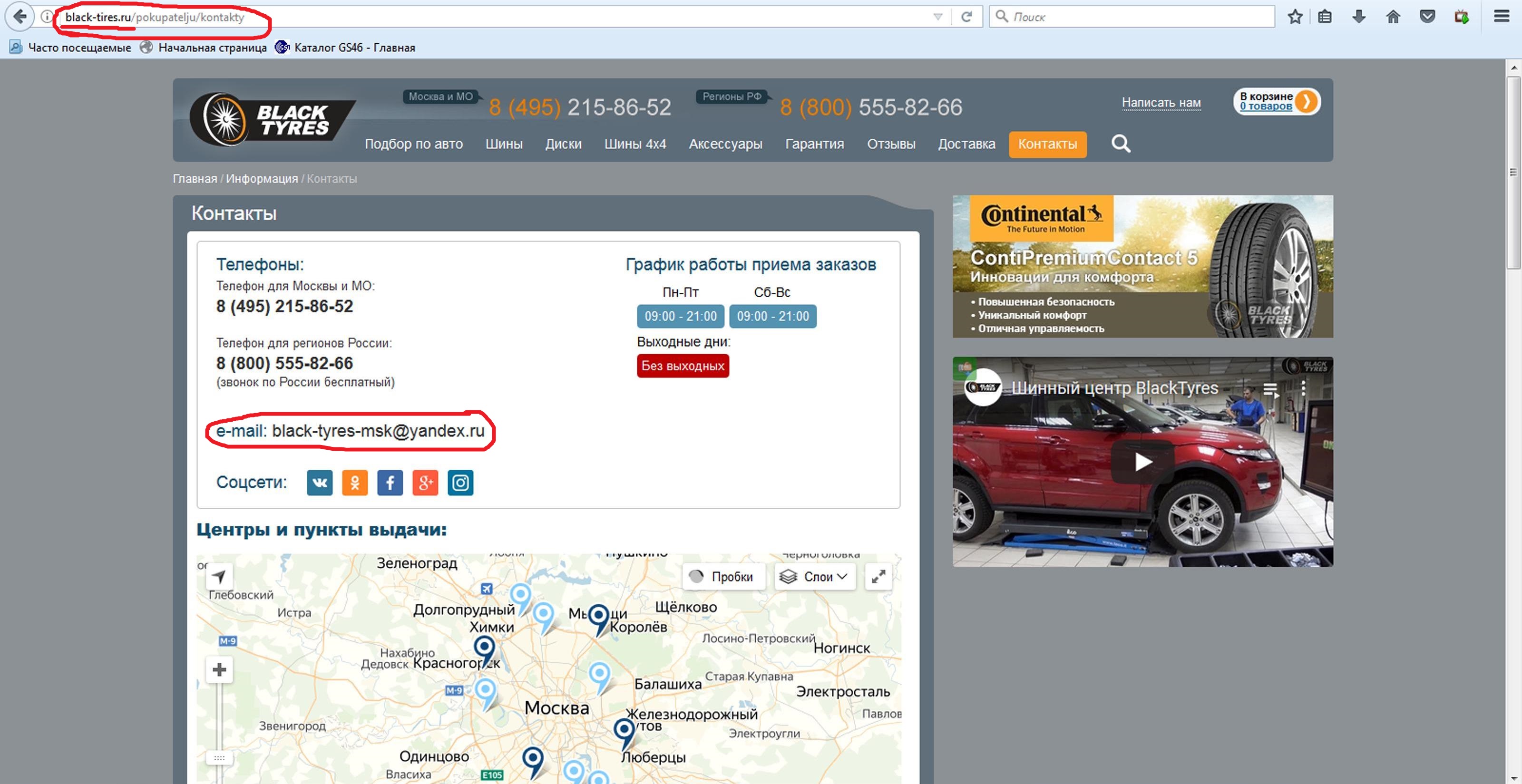Open the Pocket shield icon
This screenshot has width=1522, height=784.
coord(1427,17)
